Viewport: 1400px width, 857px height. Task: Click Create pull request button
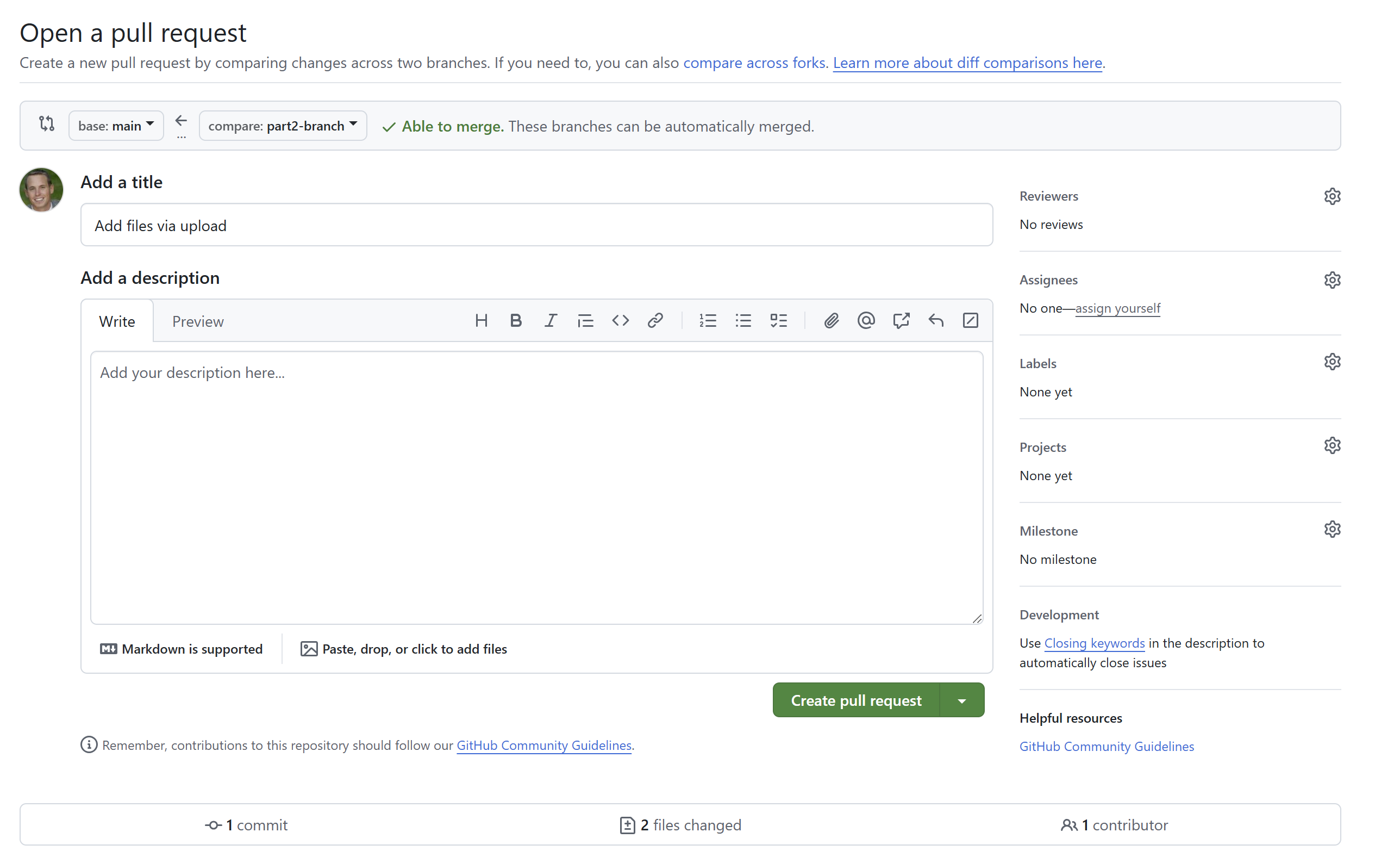coord(855,700)
